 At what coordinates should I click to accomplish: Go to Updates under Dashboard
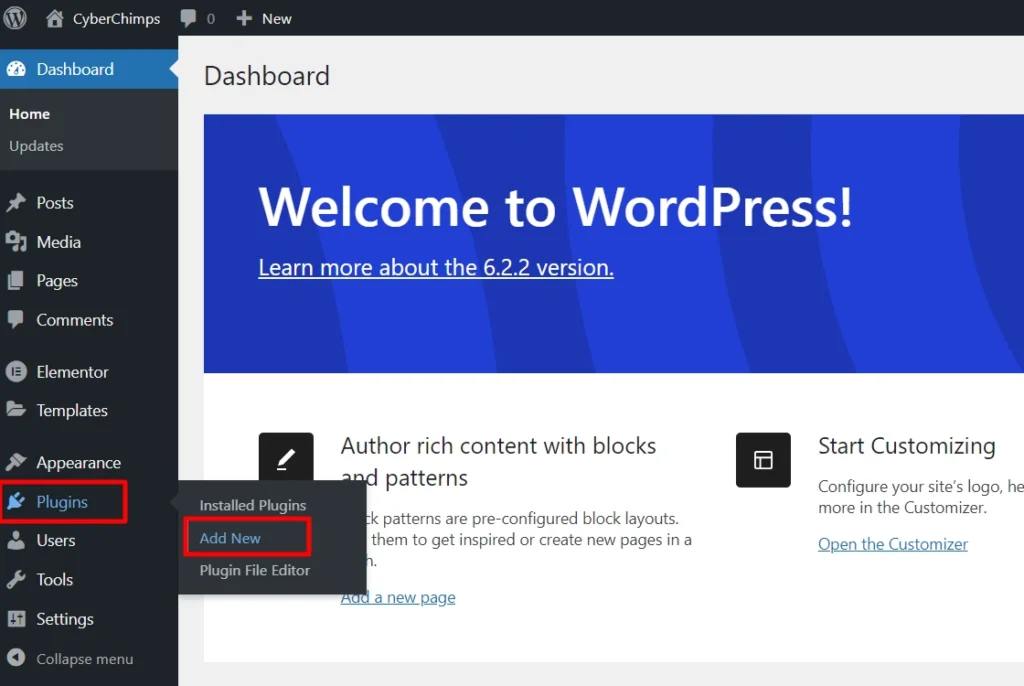[36, 146]
